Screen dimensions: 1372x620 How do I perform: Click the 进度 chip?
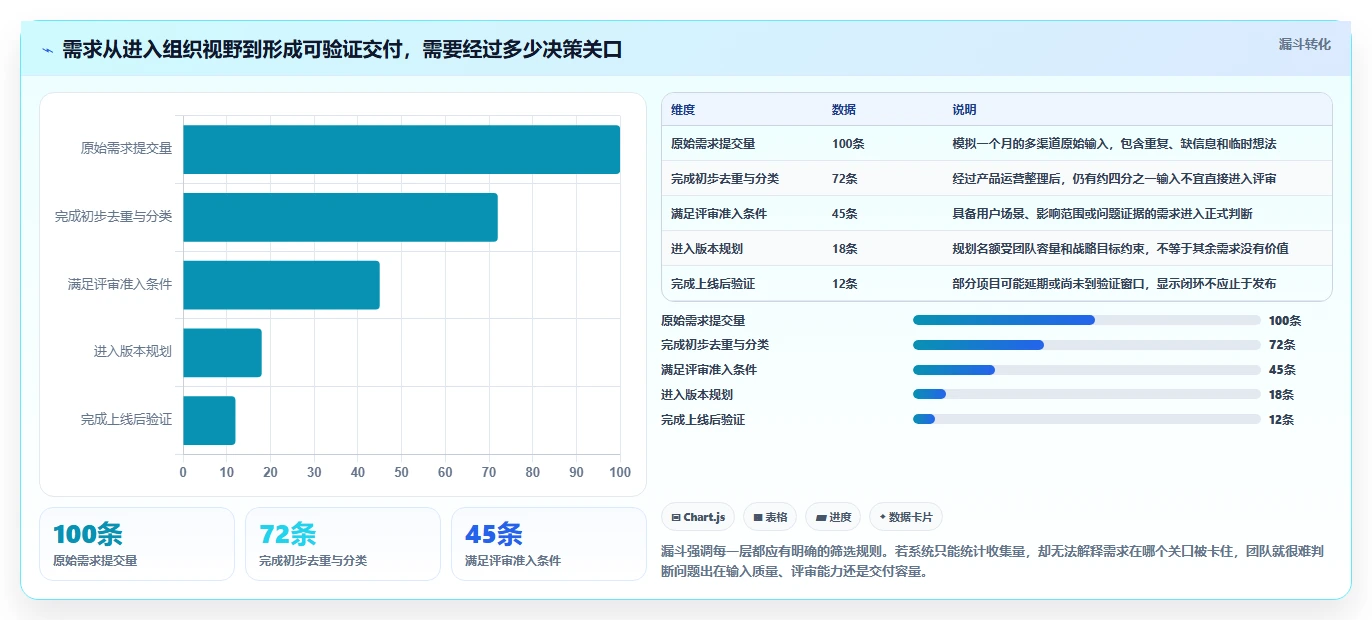tap(833, 517)
